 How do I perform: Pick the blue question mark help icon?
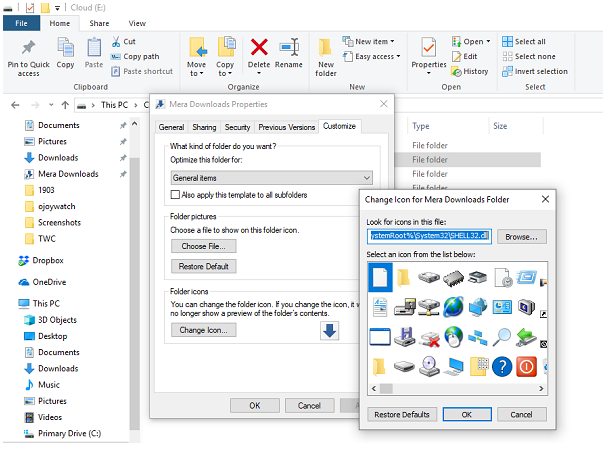point(501,366)
